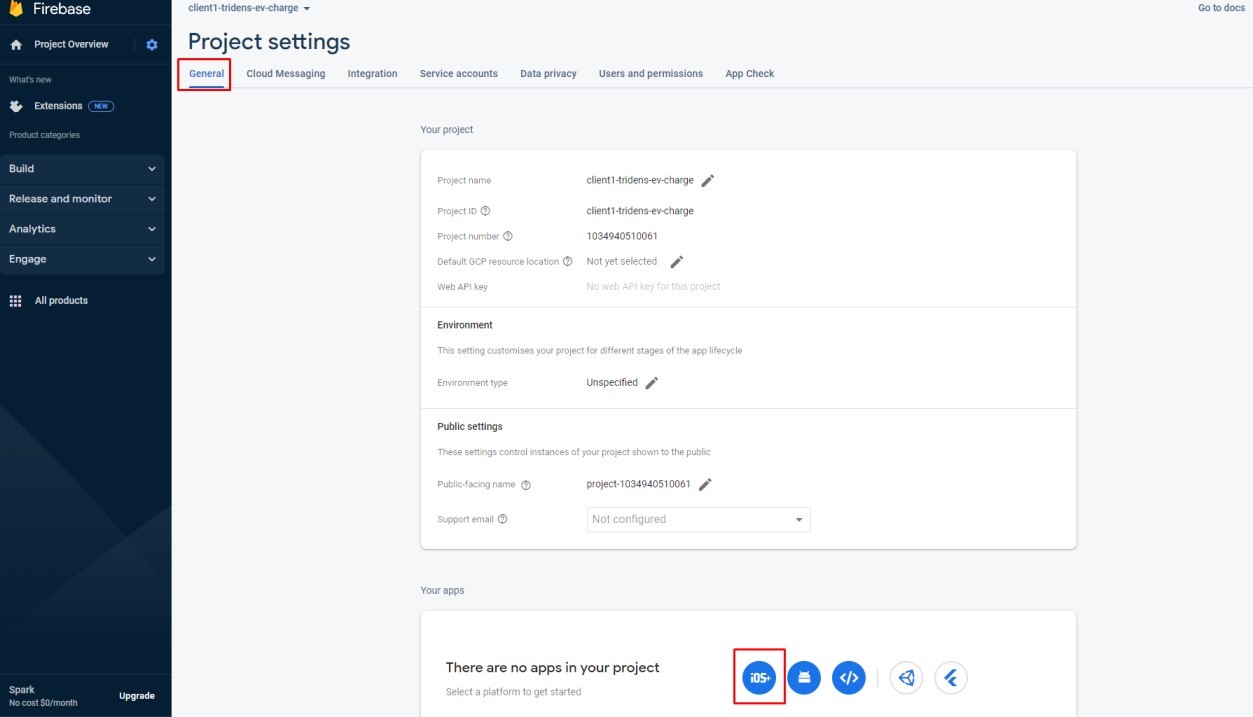Click the iOS+ app platform icon
This screenshot has width=1253, height=717.
[759, 678]
